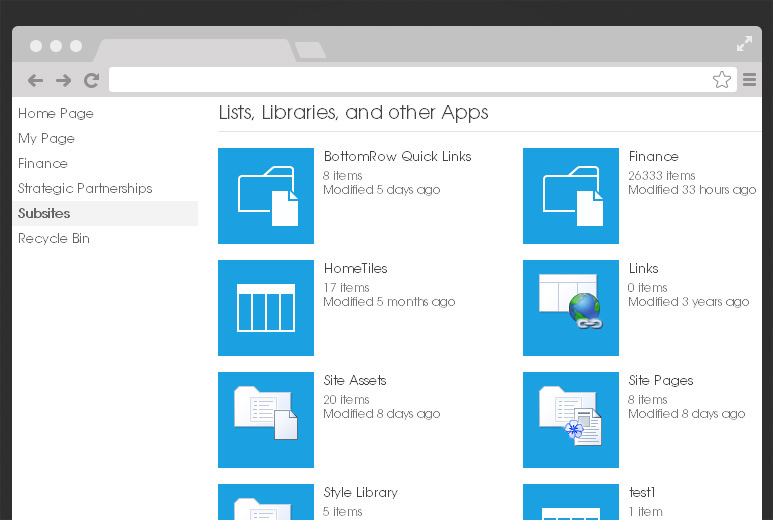Open the Site Pages tile icon
773x520 pixels.
pyautogui.click(x=571, y=419)
